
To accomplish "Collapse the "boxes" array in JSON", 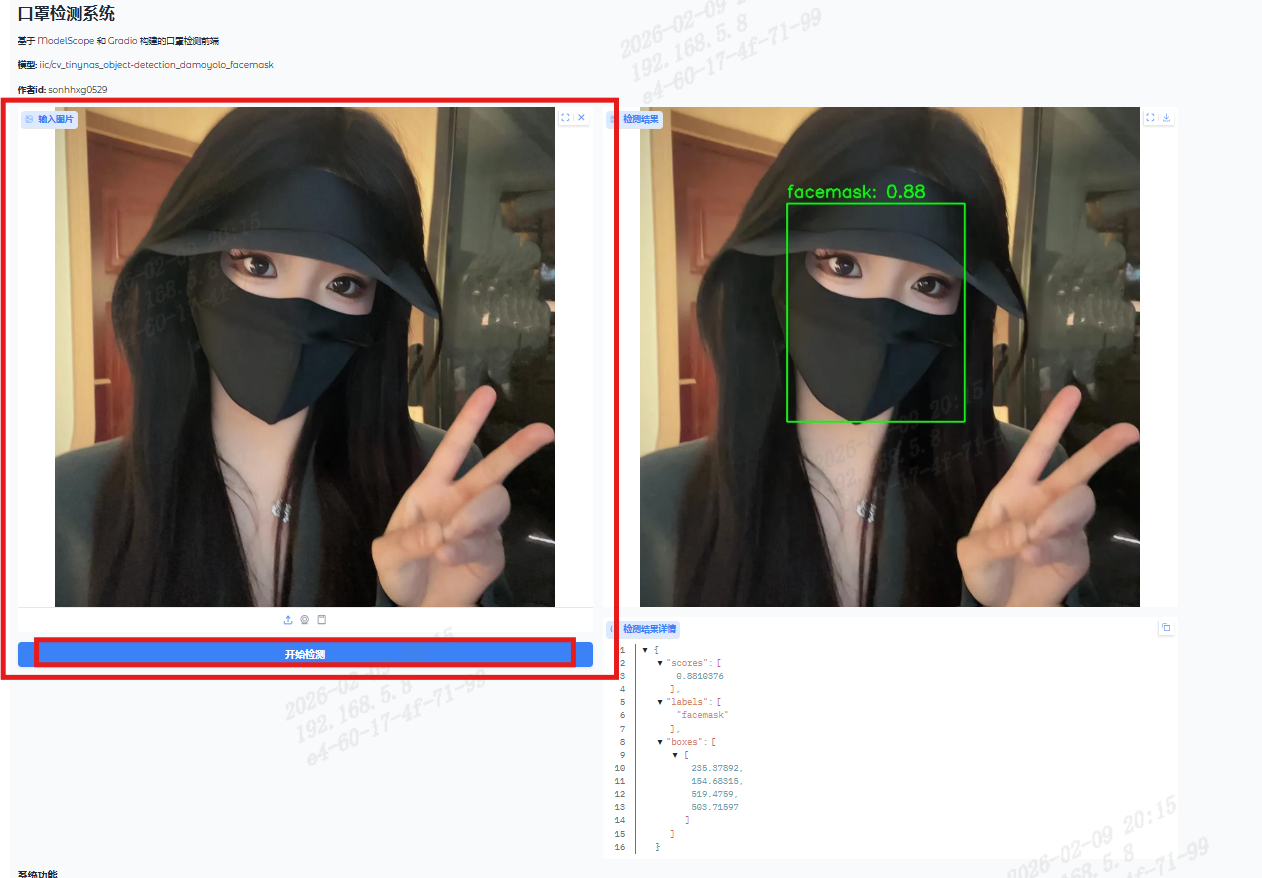I will point(660,742).
